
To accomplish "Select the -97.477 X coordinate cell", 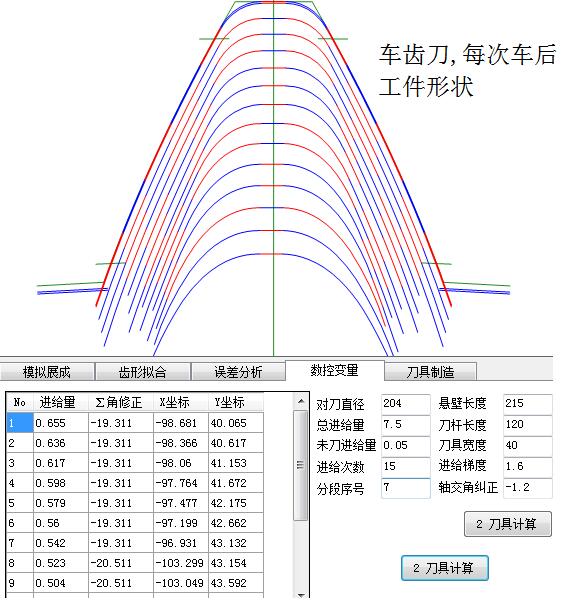I will 181,503.
